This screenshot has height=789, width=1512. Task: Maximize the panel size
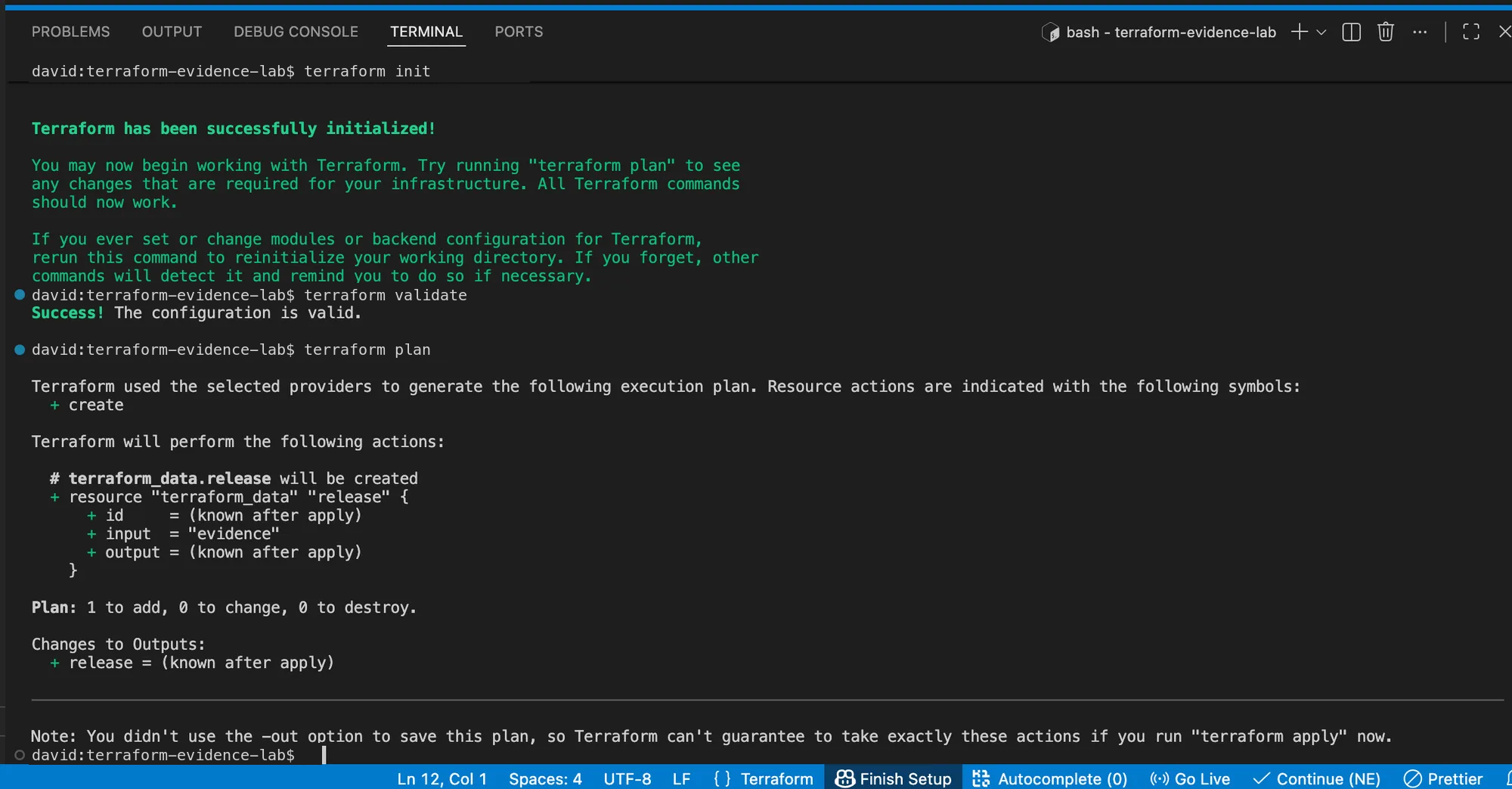1471,32
